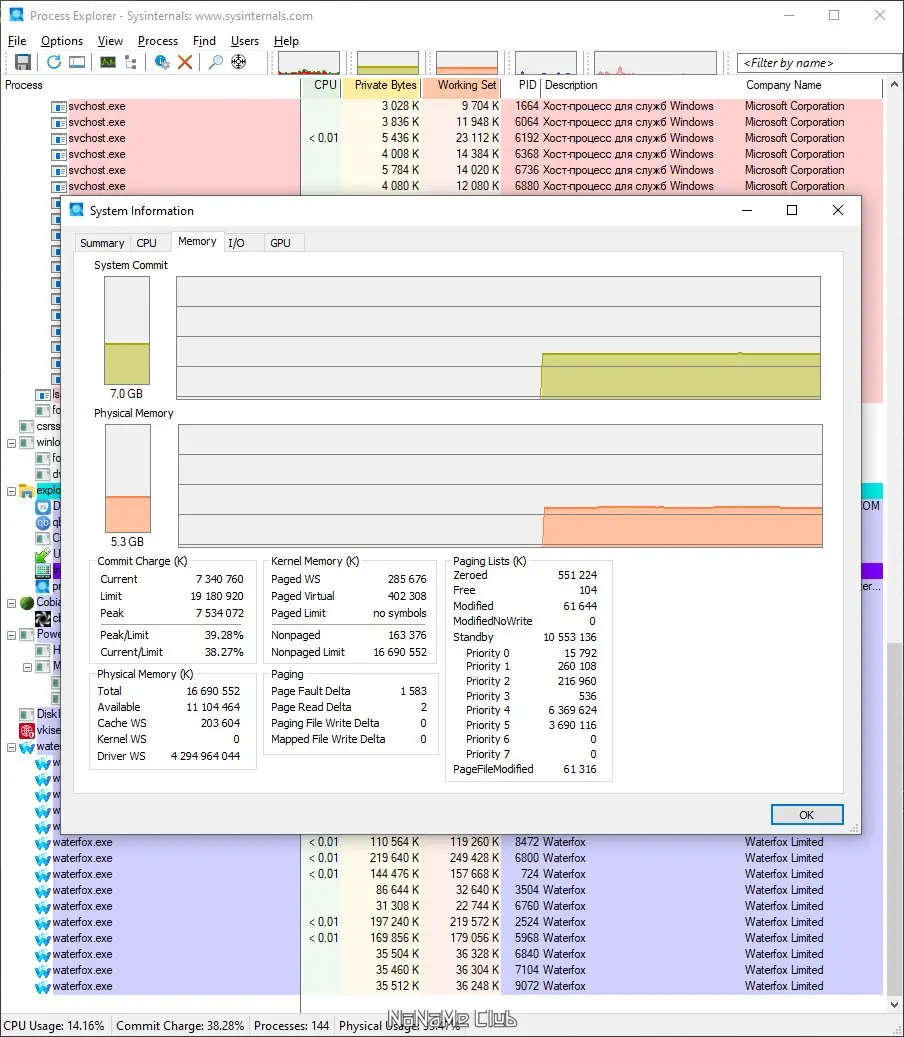Click the CPU usage mini graph in toolbar
The image size is (904, 1037).
(309, 63)
